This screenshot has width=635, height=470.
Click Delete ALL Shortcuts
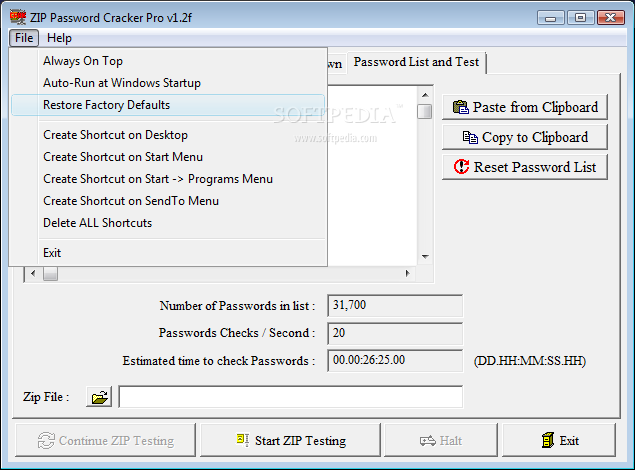(x=168, y=223)
